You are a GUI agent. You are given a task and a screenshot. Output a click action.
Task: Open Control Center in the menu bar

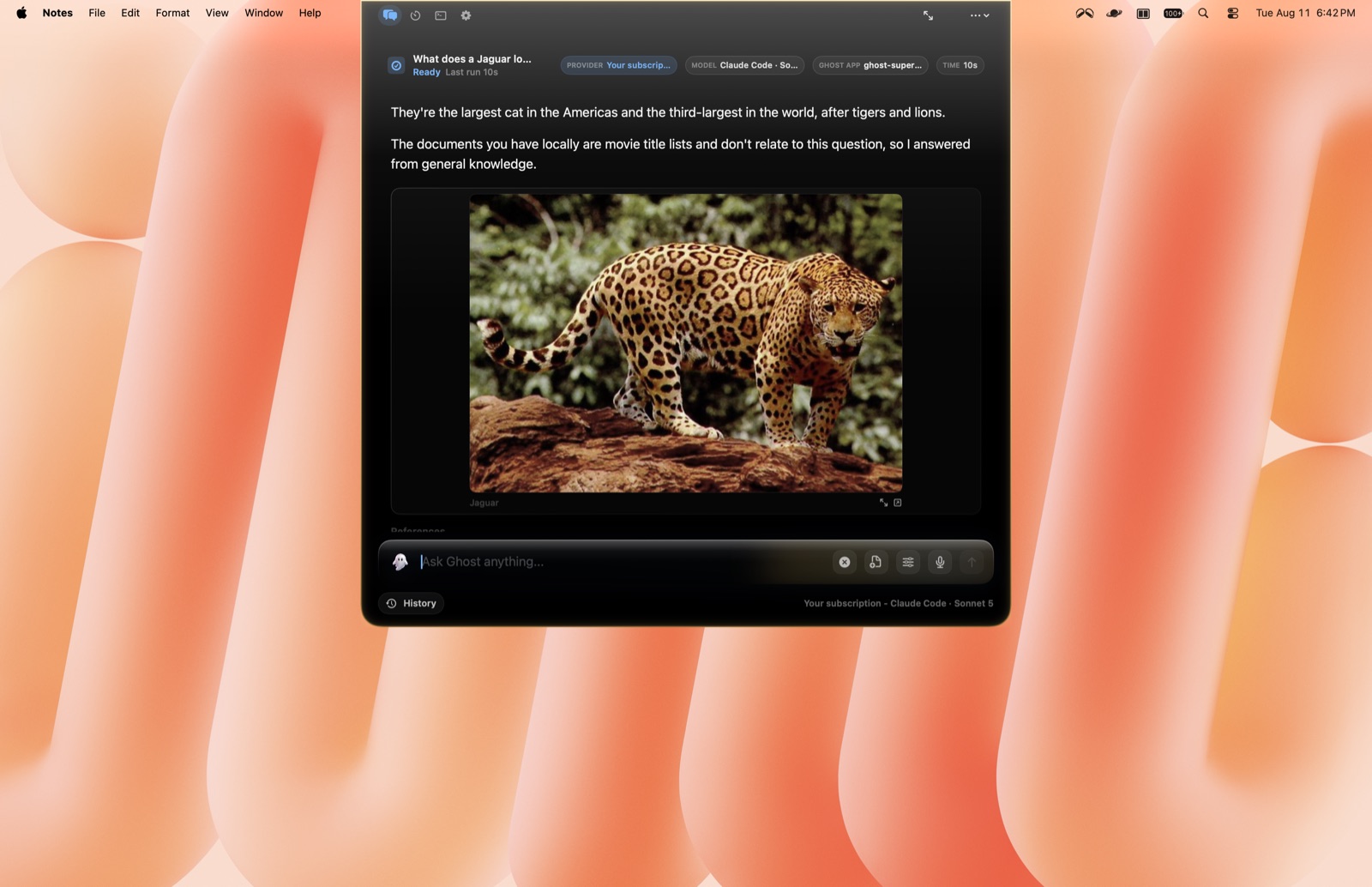(1232, 13)
